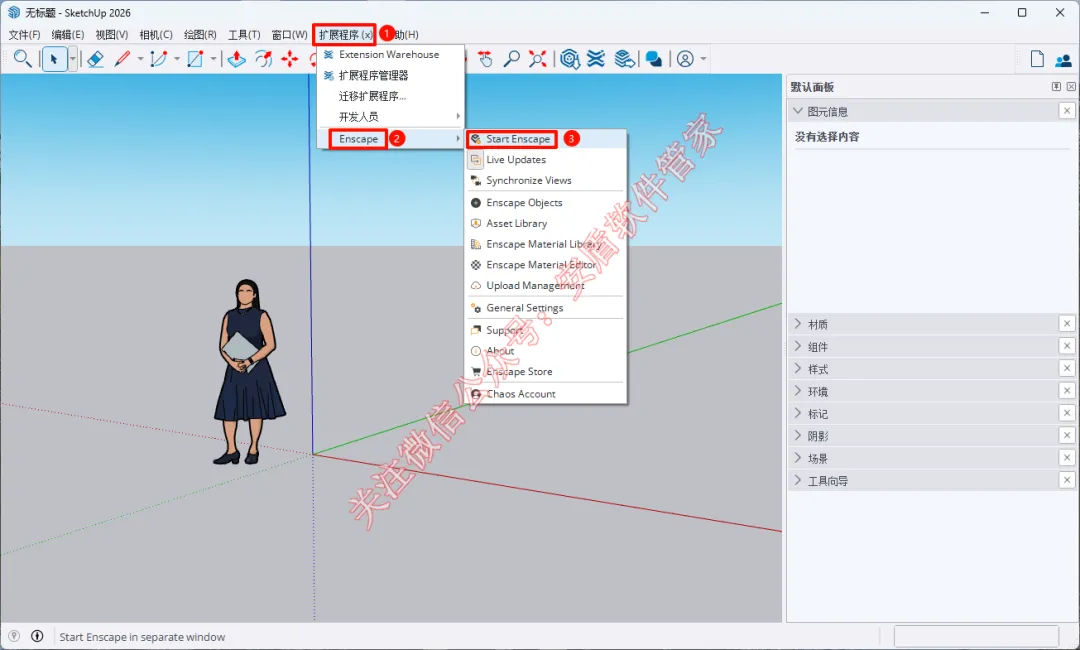Viewport: 1080px width, 650px height.
Task: Toggle Live Updates in the Enscape menu
Action: pos(546,159)
